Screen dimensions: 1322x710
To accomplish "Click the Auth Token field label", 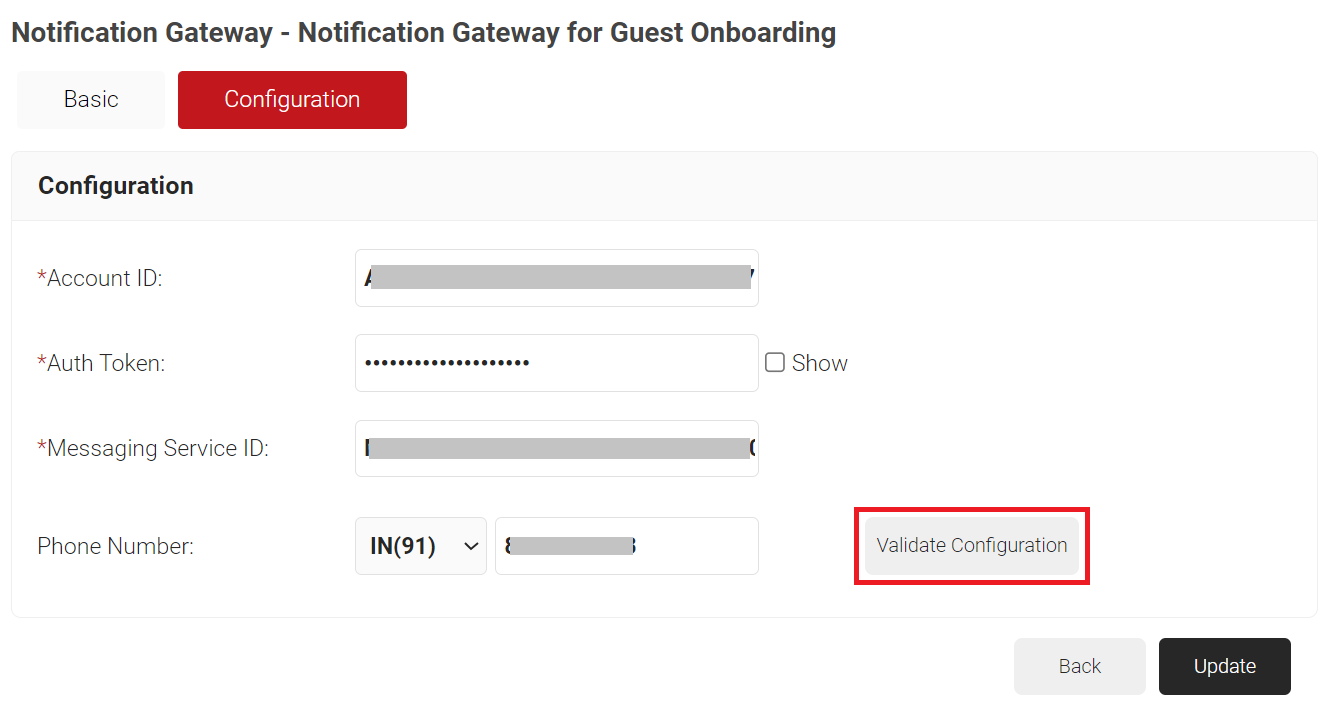I will (x=106, y=363).
